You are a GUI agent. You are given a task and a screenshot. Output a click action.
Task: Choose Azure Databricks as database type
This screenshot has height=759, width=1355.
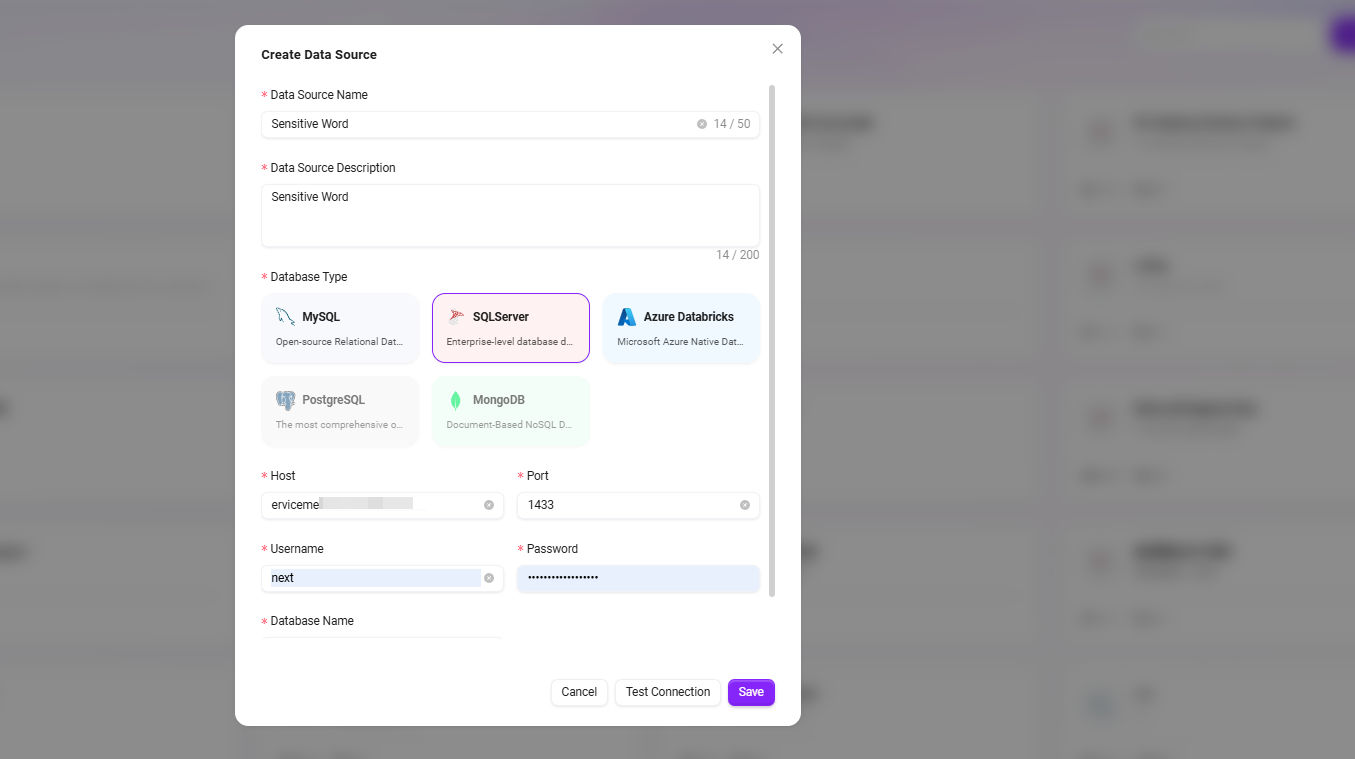(681, 328)
